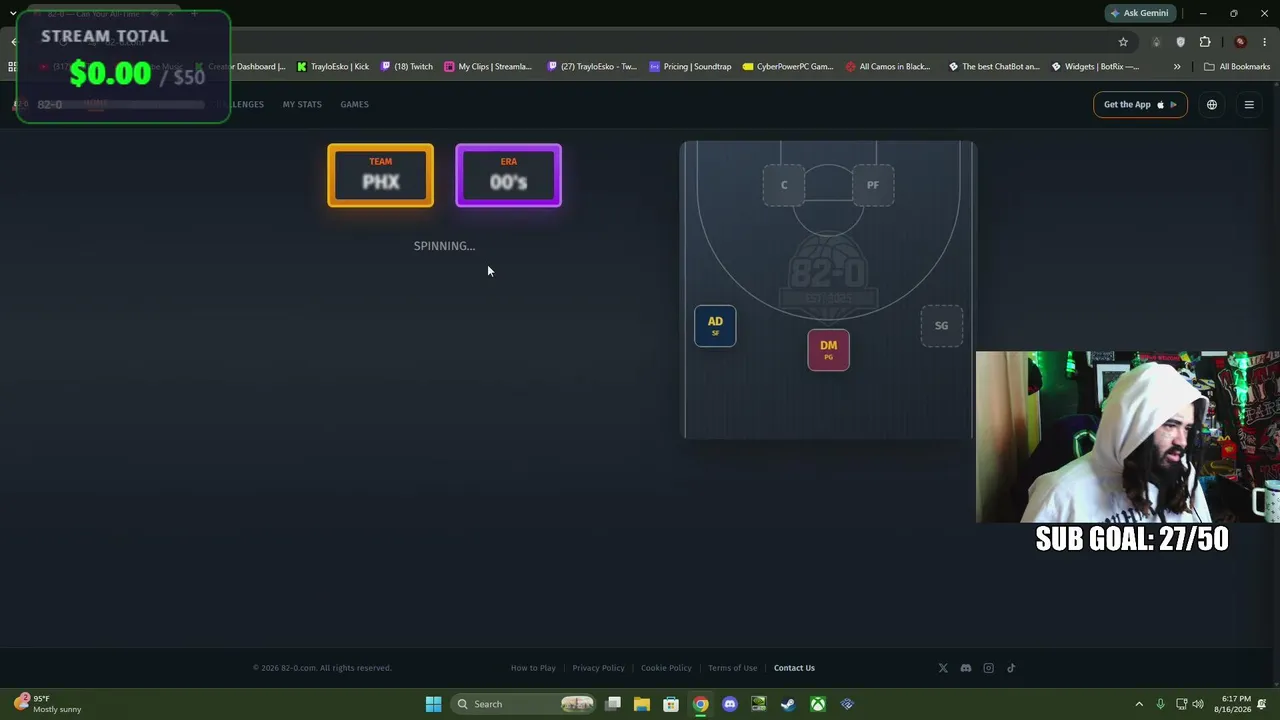Click the Windows taskbar Search box
This screenshot has width=1280, height=720.
523,704
